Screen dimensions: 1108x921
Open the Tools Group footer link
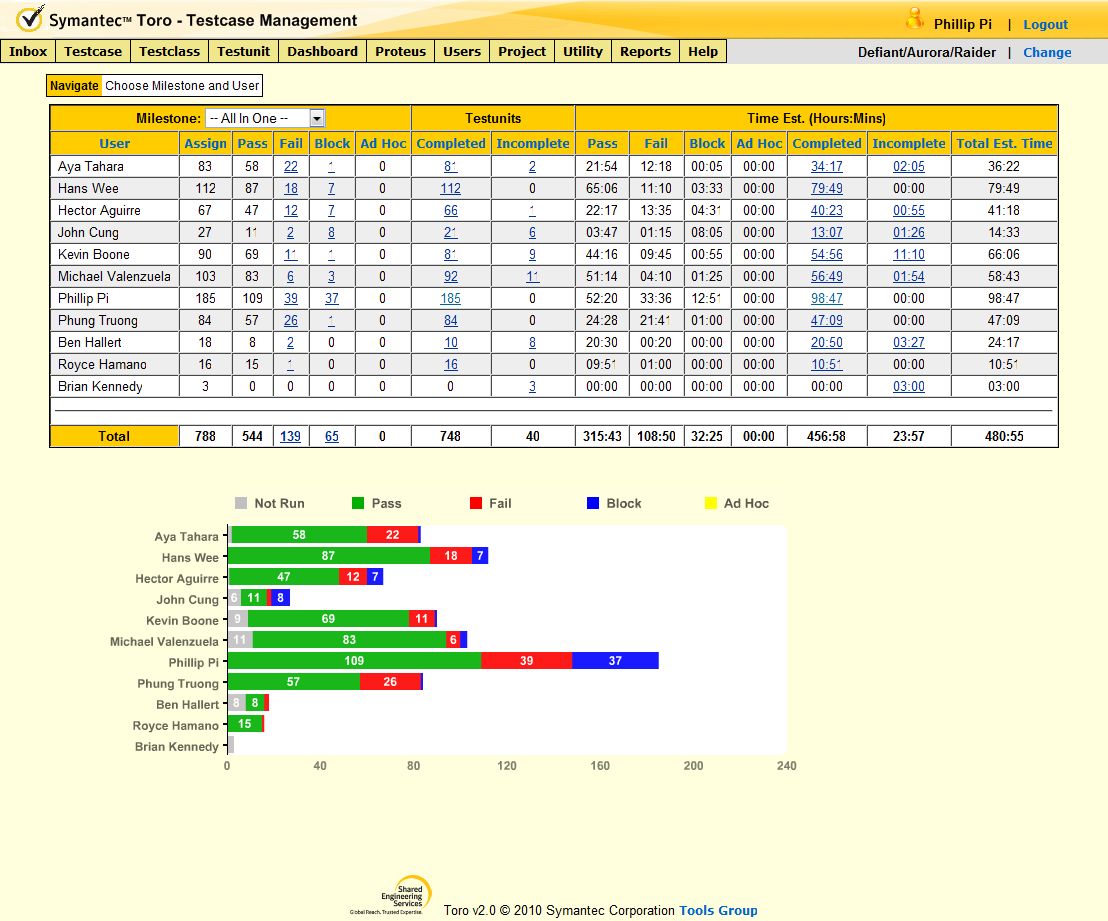coord(718,910)
